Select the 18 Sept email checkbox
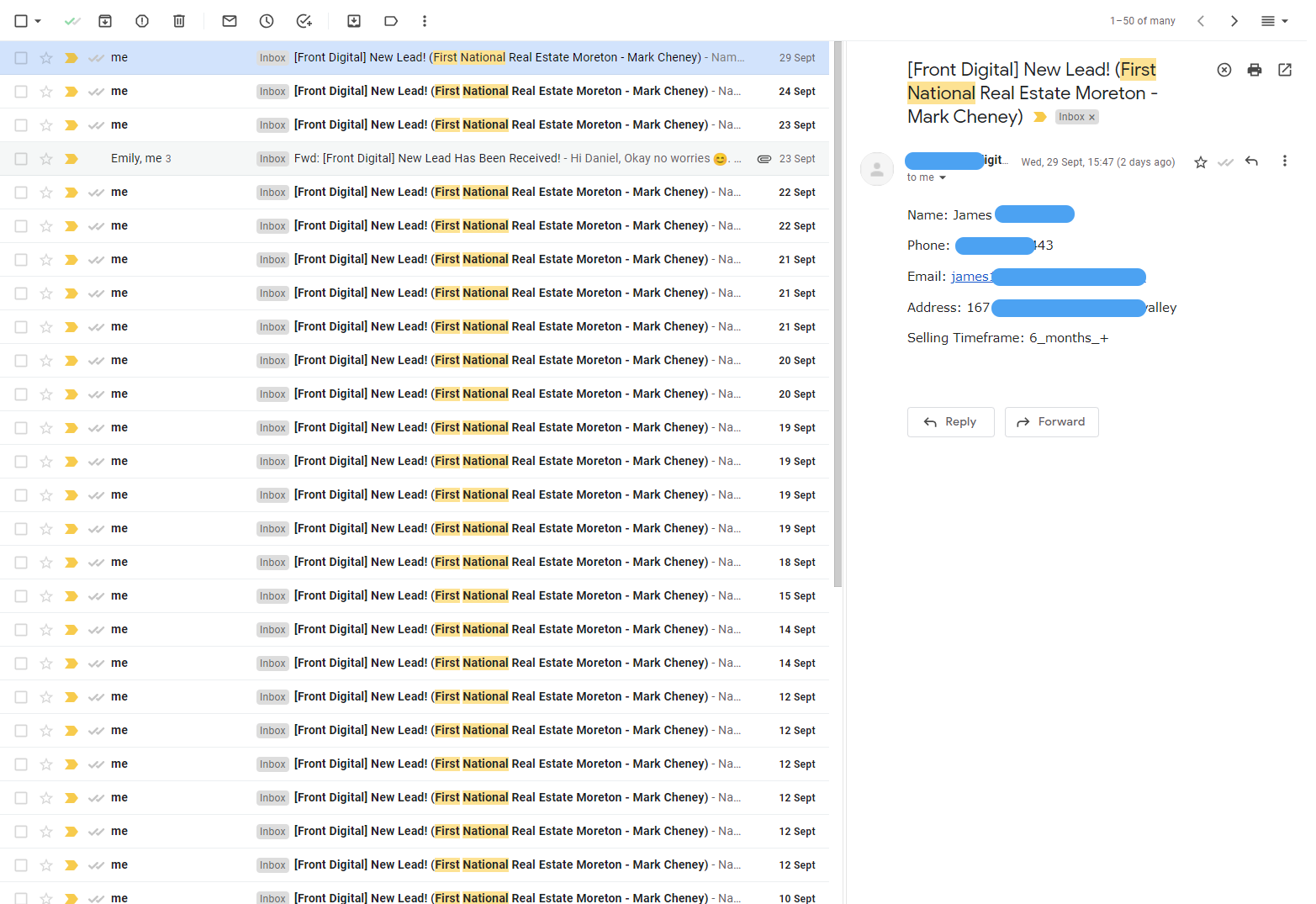This screenshot has width=1316, height=904. coord(21,563)
